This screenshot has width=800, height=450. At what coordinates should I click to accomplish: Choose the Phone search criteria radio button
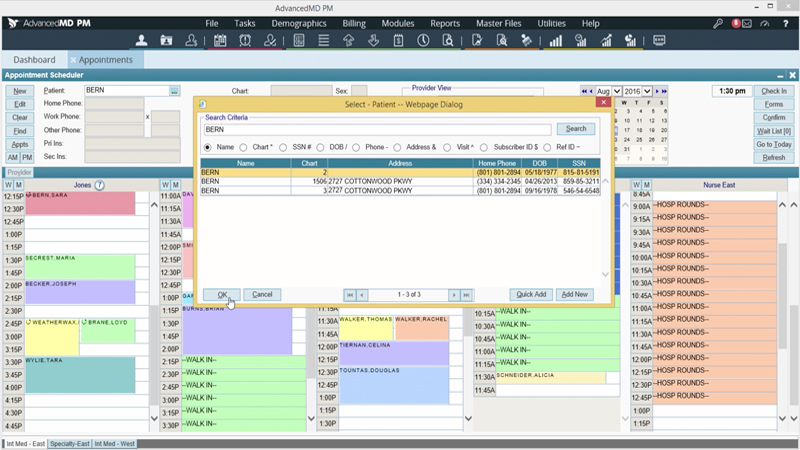356,147
